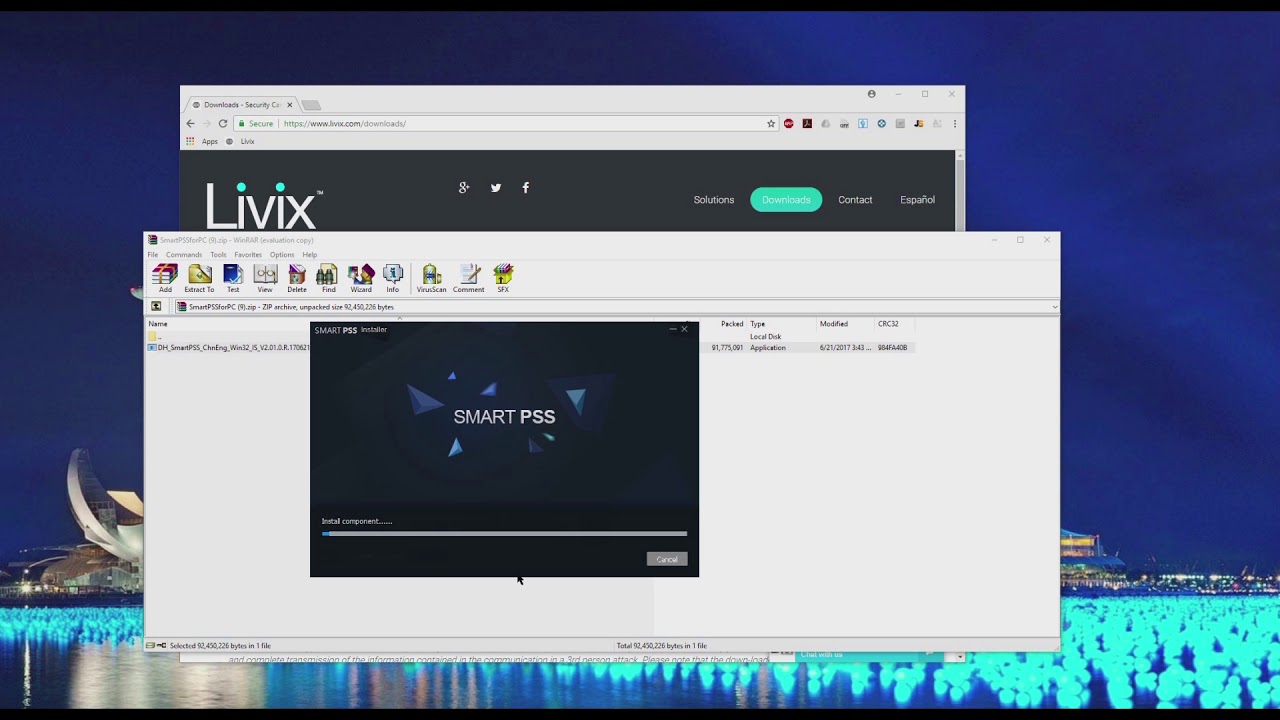This screenshot has height=720, width=1280.
Task: Sort archive list by Modified column
Action: coord(834,324)
